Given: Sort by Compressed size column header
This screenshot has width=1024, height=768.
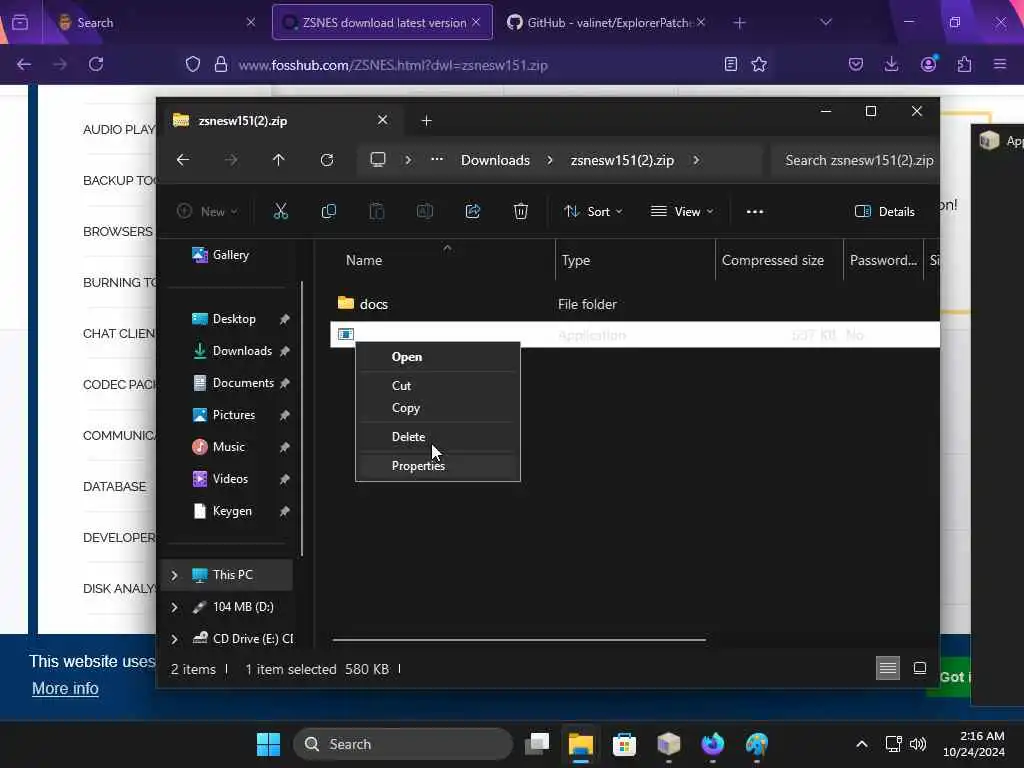Looking at the screenshot, I should (779, 260).
